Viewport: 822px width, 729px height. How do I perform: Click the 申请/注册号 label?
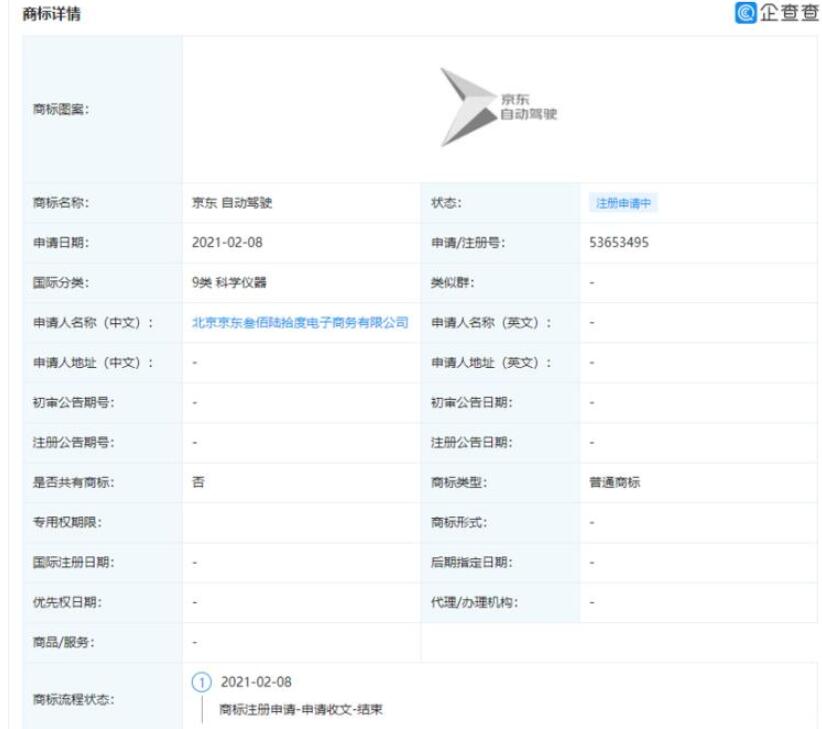(x=468, y=243)
